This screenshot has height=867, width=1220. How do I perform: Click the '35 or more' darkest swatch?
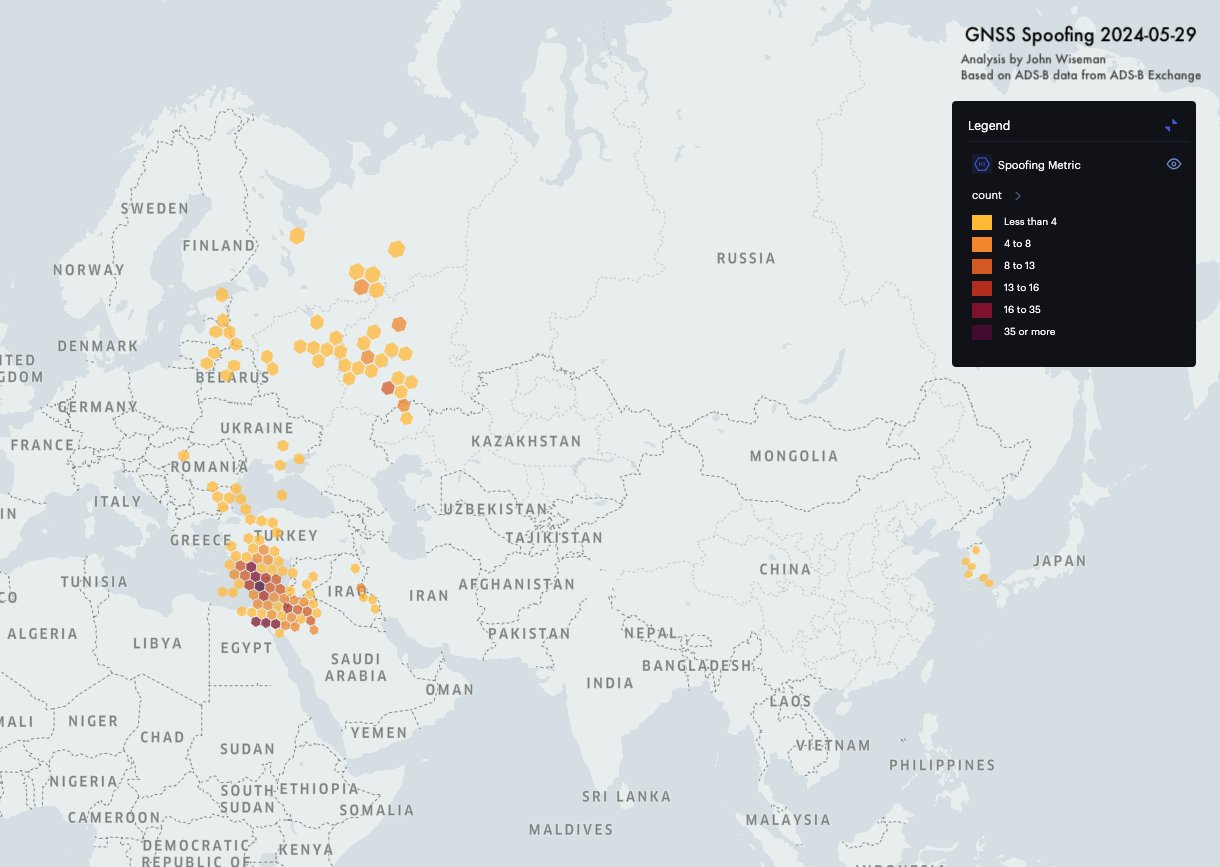pos(981,332)
